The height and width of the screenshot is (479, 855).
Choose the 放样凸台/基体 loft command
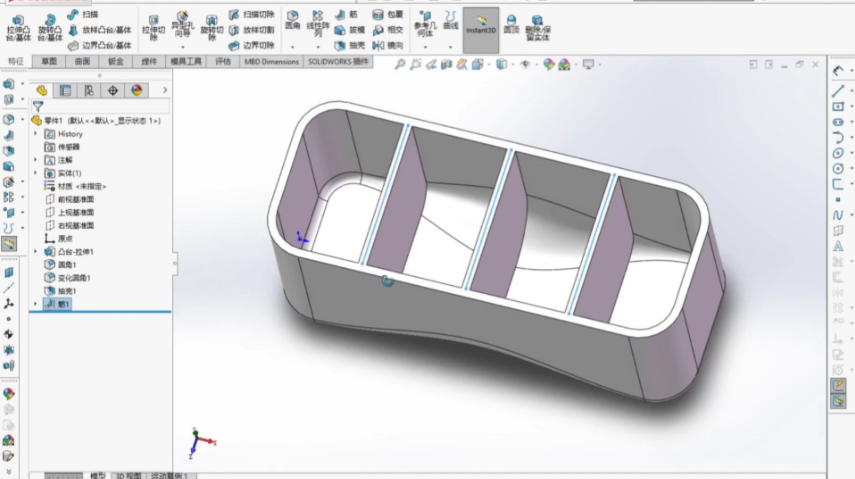[99, 30]
